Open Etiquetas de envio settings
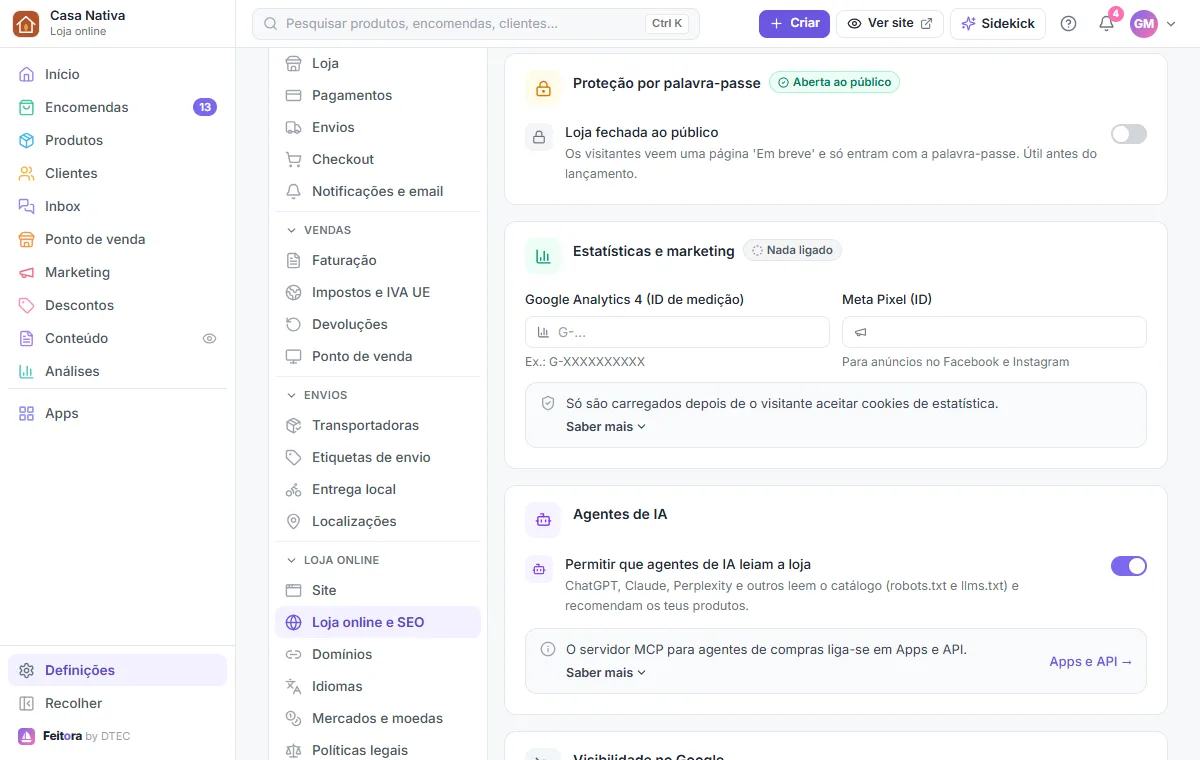1200x760 pixels. (378, 457)
